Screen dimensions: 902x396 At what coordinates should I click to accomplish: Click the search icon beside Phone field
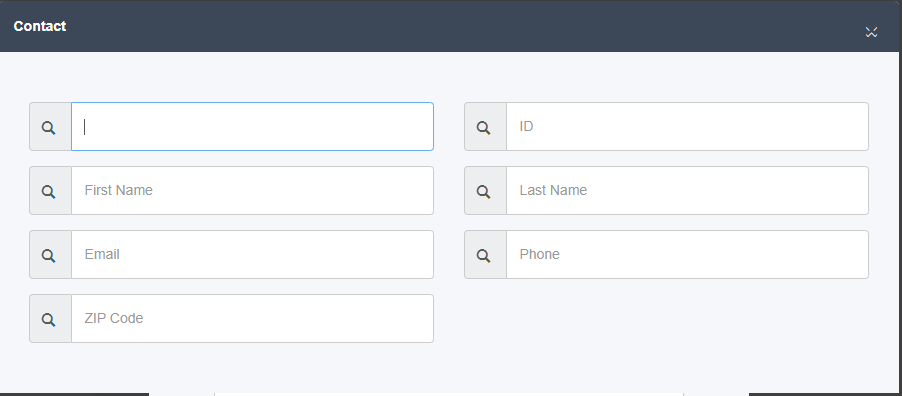pyautogui.click(x=484, y=255)
